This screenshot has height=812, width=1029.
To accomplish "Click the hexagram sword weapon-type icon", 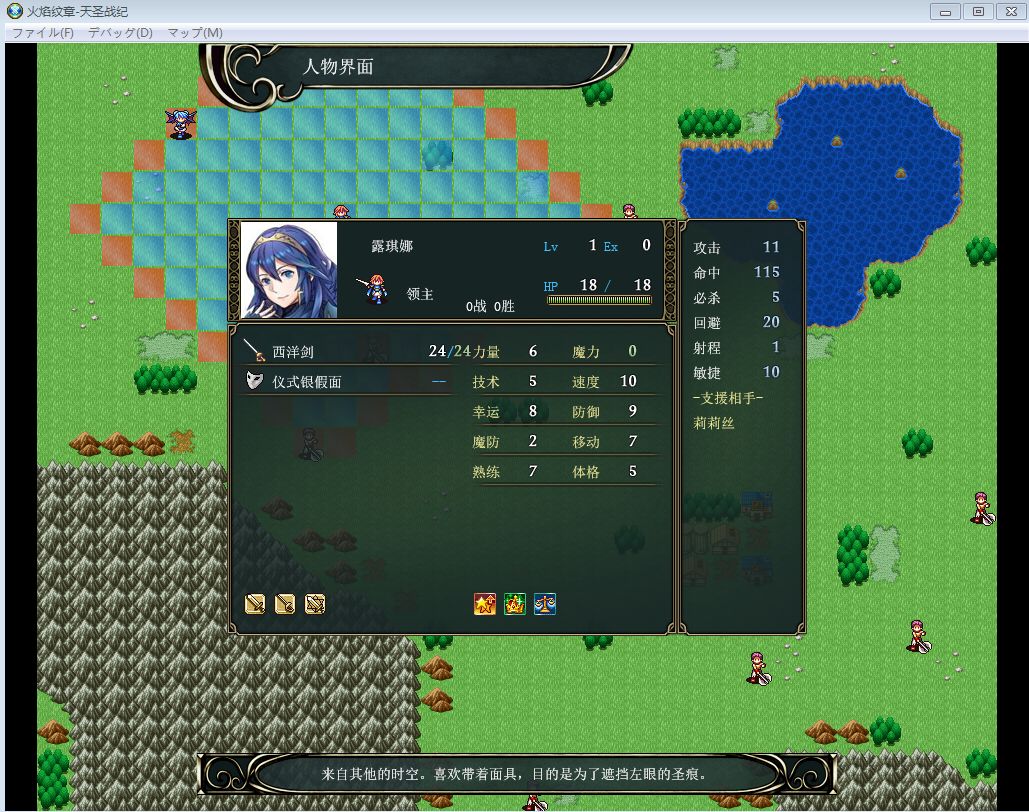I will tap(315, 604).
